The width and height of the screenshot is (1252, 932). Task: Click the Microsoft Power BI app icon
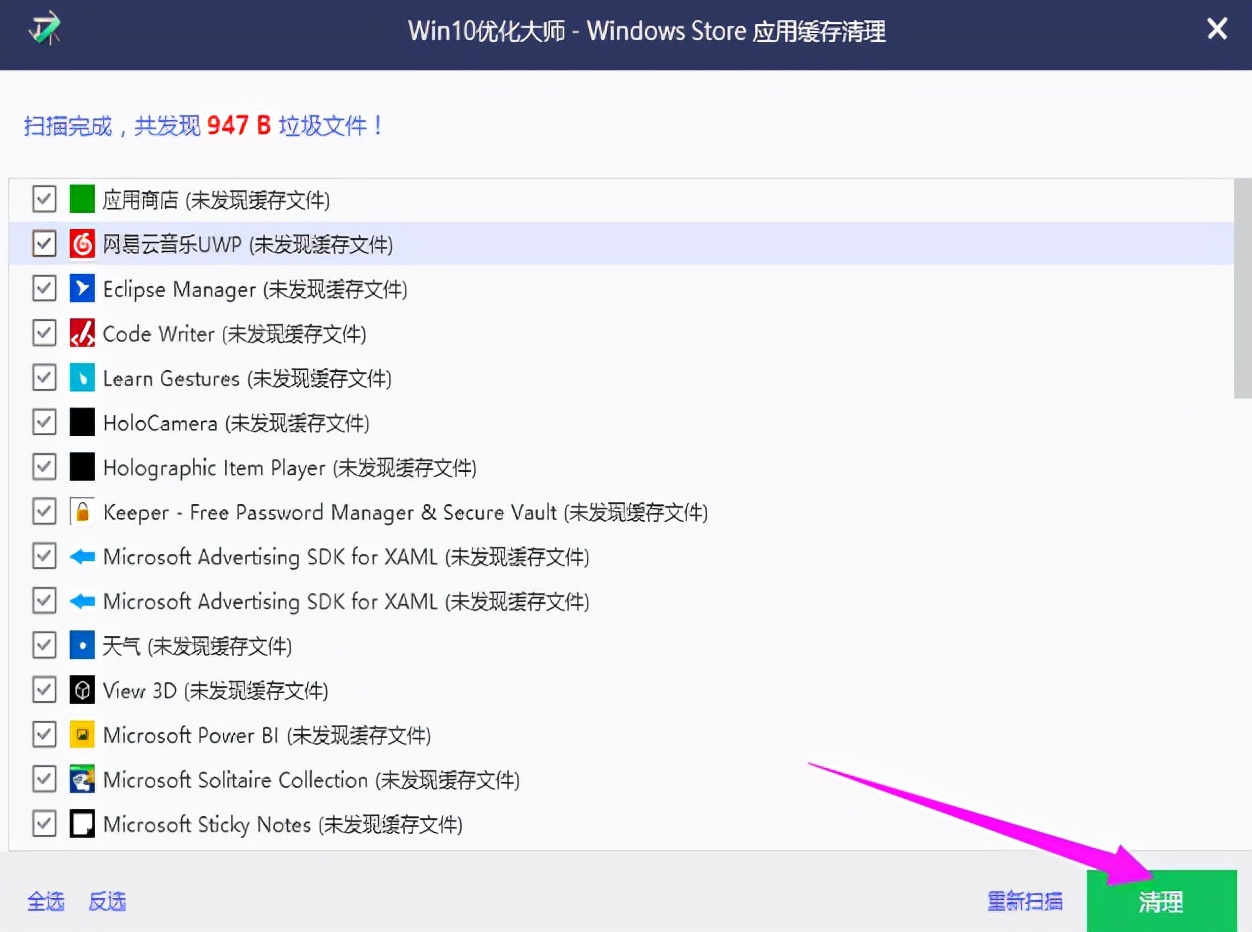(x=81, y=734)
